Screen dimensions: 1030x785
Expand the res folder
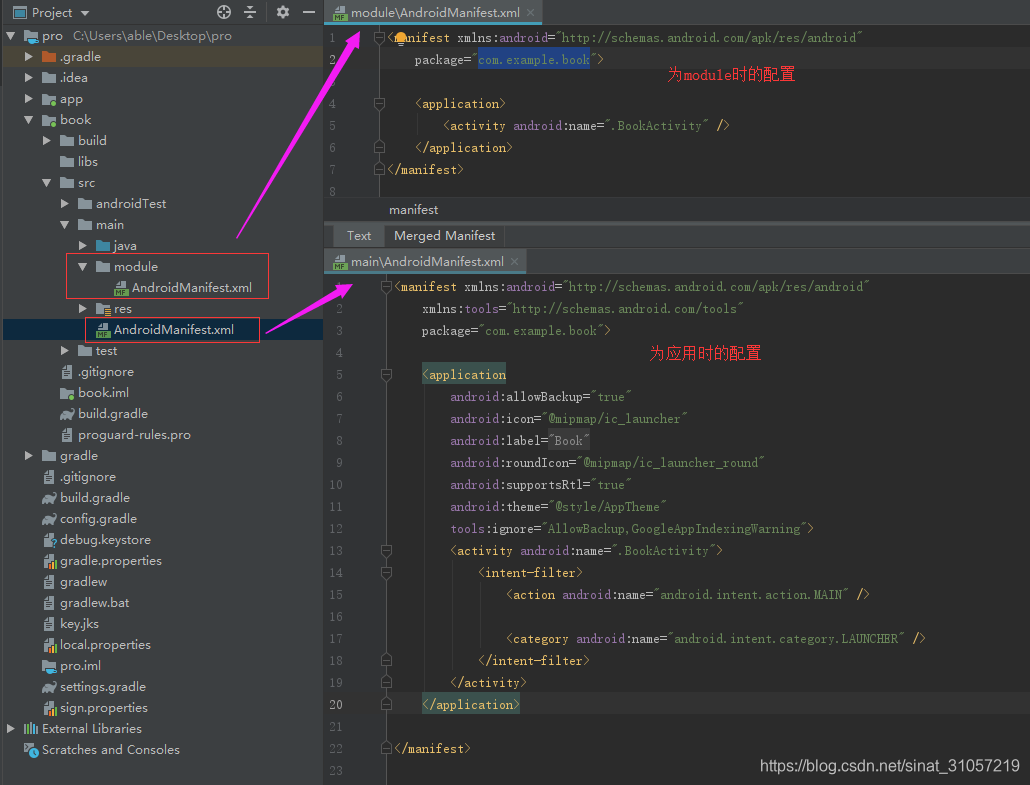pos(83,309)
